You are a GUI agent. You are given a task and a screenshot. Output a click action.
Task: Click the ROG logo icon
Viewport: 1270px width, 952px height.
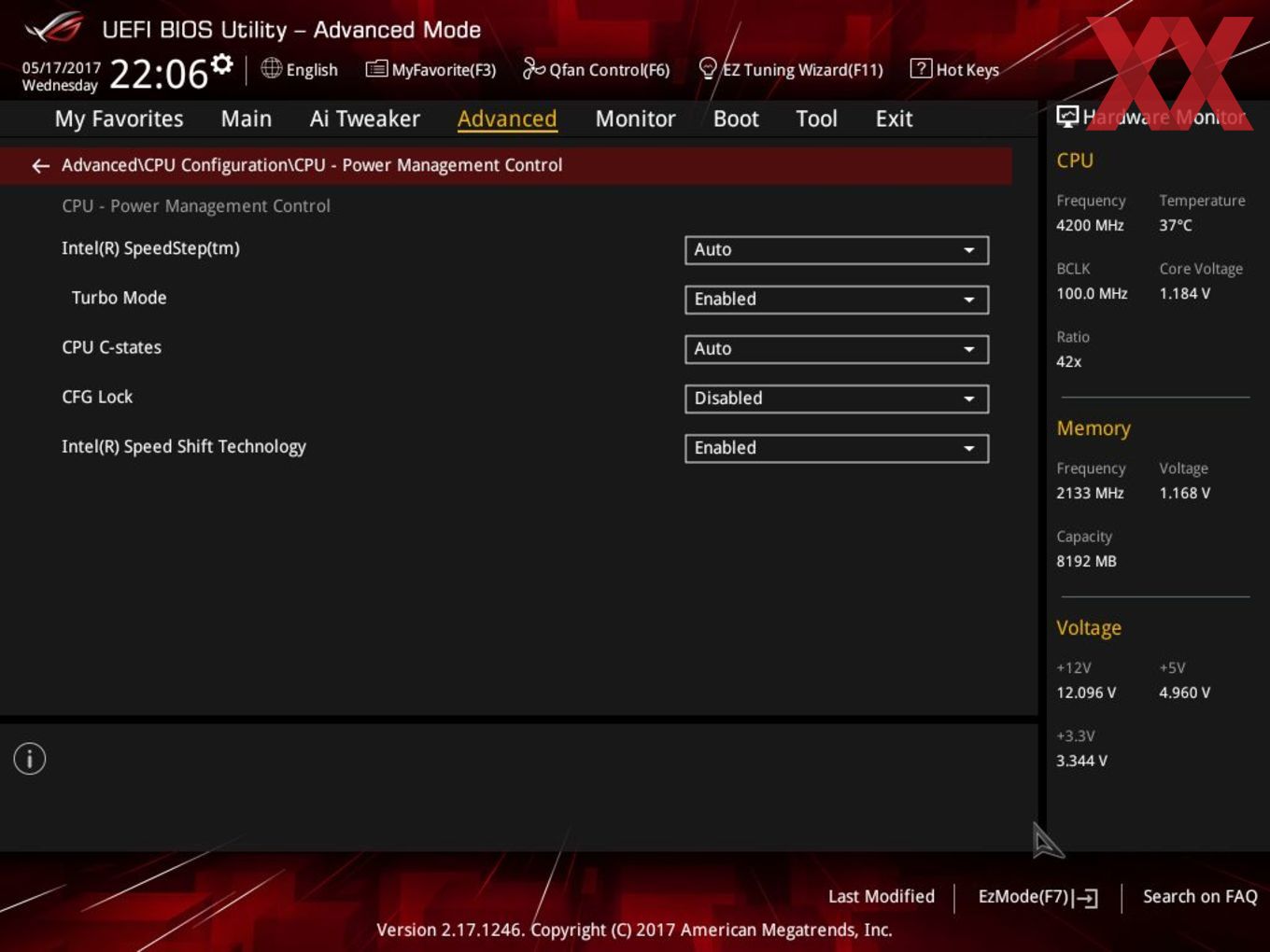pyautogui.click(x=54, y=28)
